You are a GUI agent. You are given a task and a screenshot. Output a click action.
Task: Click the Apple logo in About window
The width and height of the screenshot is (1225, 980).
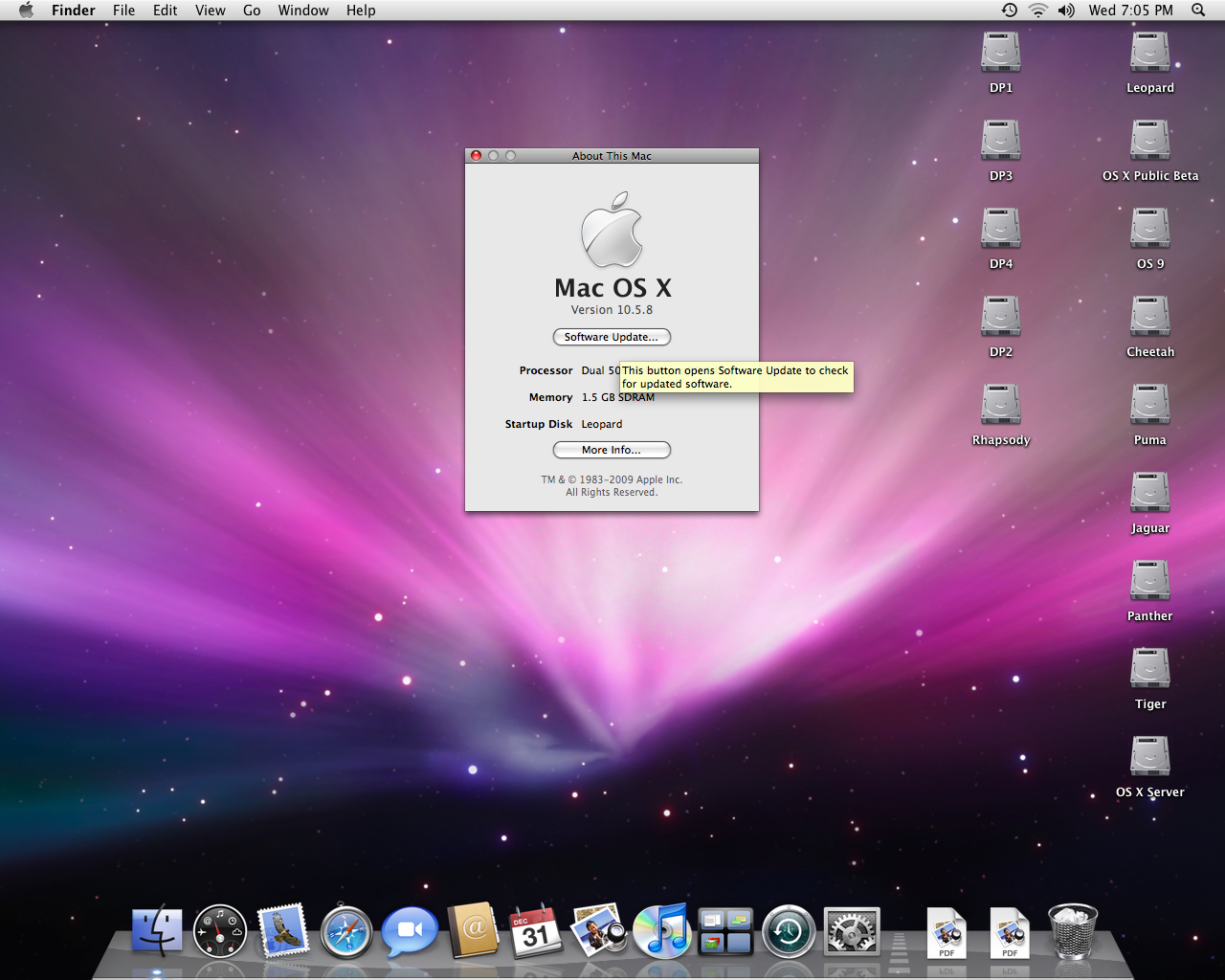coord(612,230)
